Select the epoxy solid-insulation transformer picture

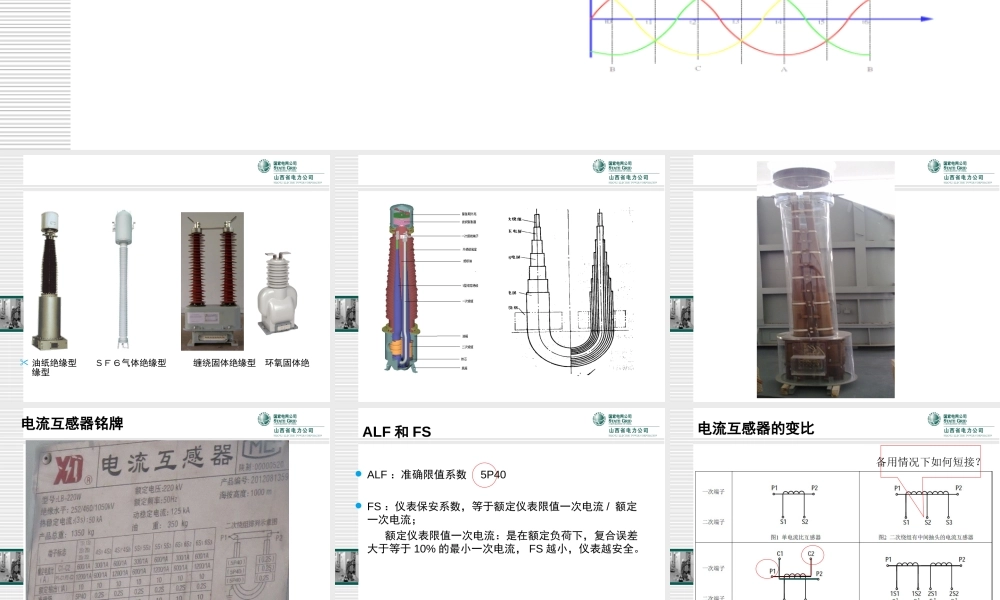pyautogui.click(x=278, y=293)
